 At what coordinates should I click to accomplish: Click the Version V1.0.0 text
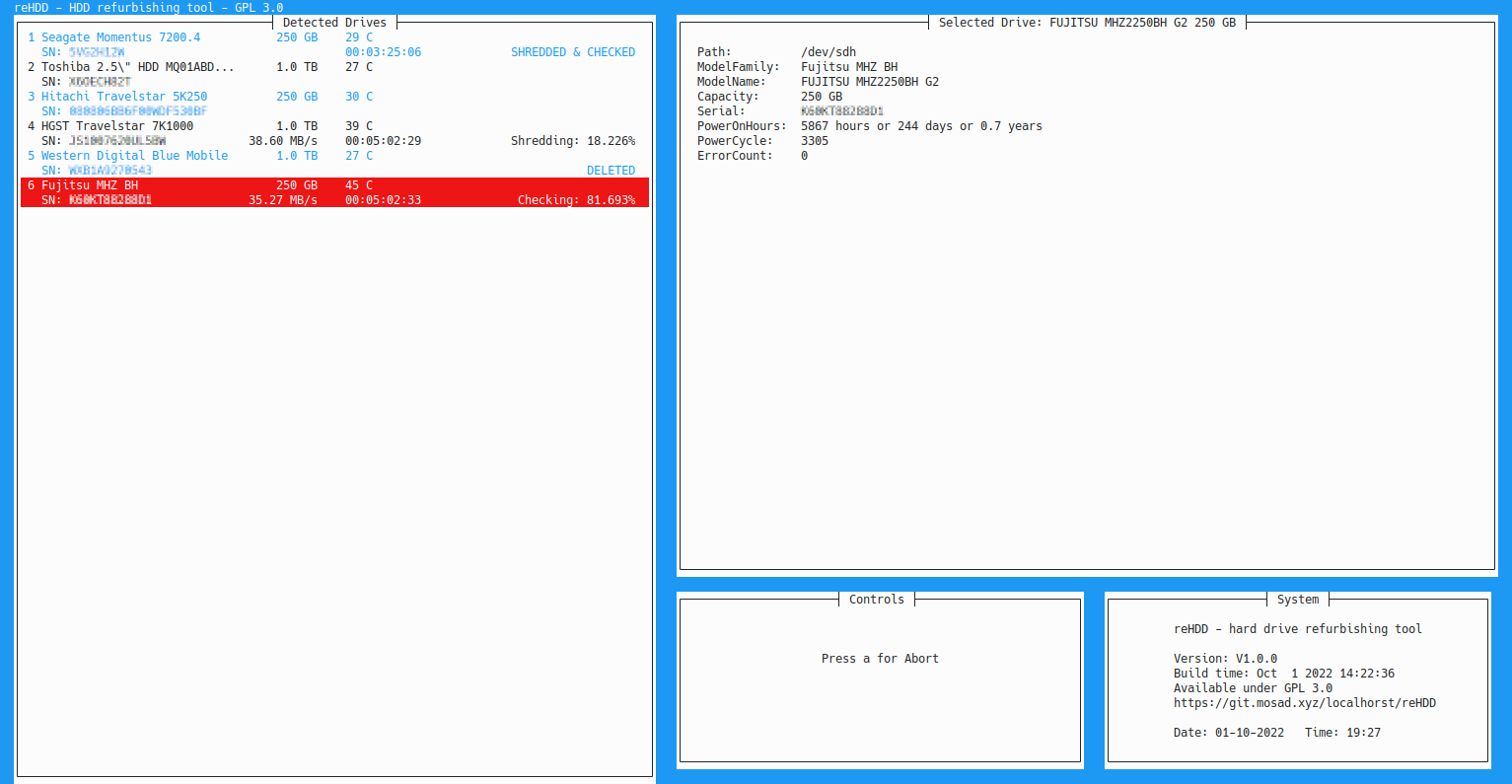[1225, 659]
